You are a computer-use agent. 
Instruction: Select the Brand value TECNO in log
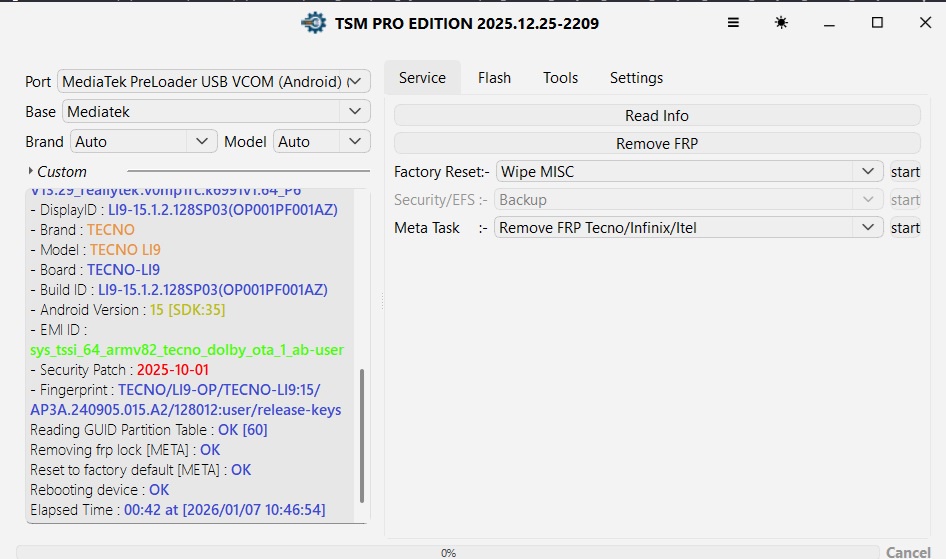[x=111, y=230]
